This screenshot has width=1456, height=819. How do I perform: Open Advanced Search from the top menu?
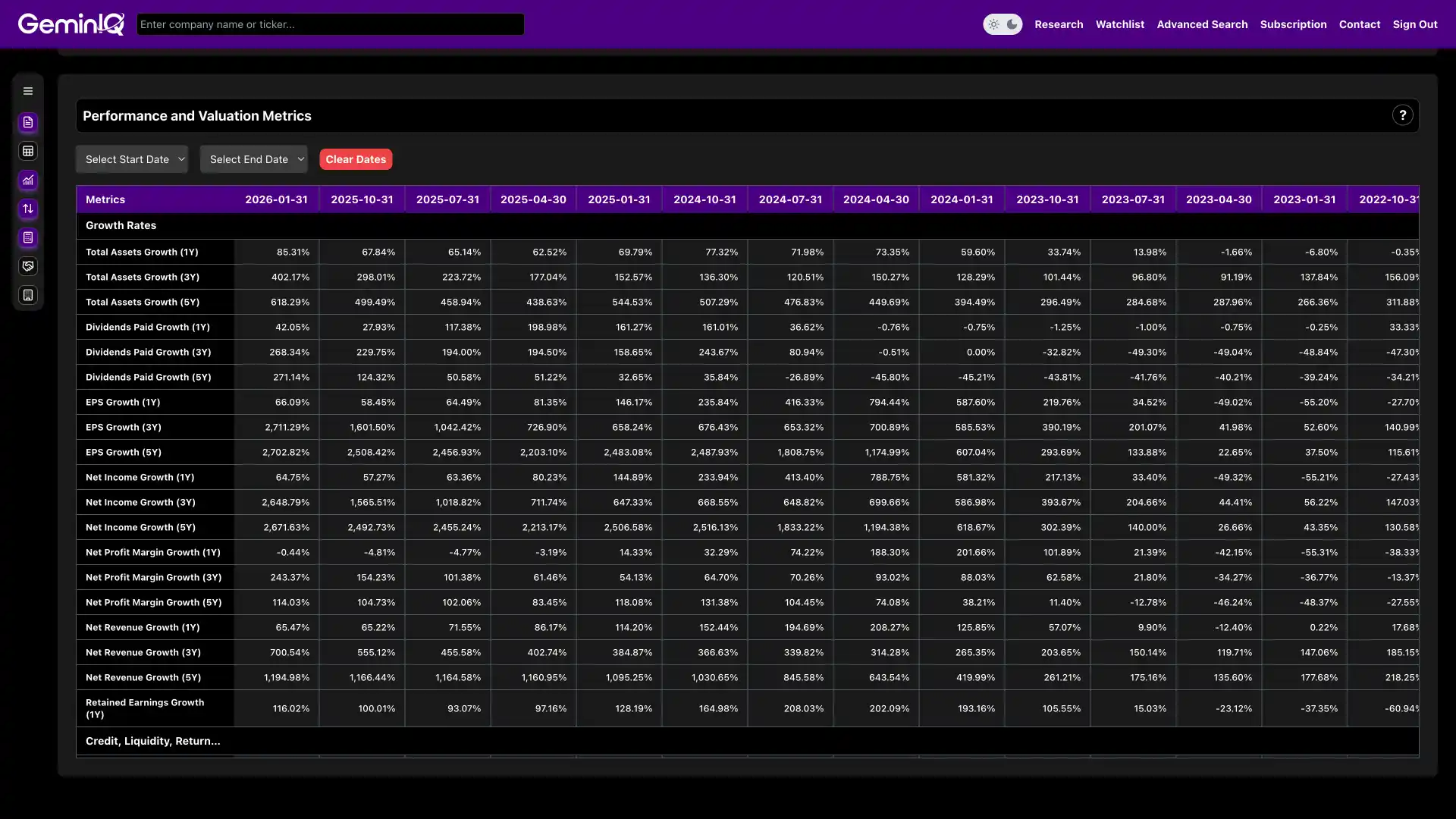[x=1202, y=24]
